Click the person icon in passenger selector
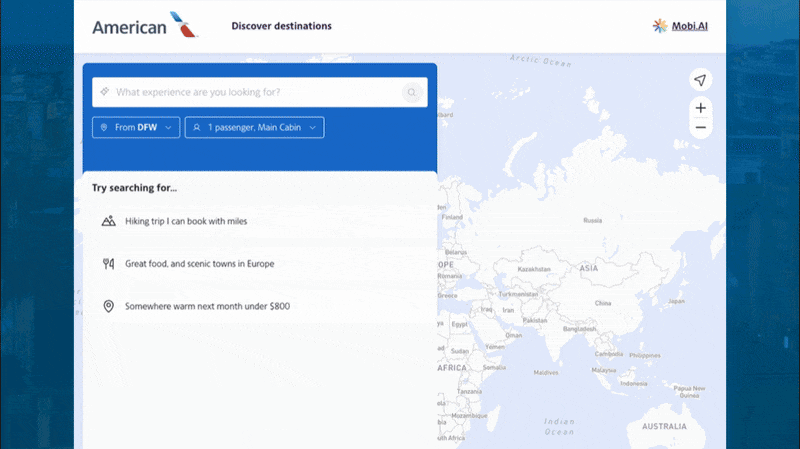The height and width of the screenshot is (449, 800). click(197, 128)
